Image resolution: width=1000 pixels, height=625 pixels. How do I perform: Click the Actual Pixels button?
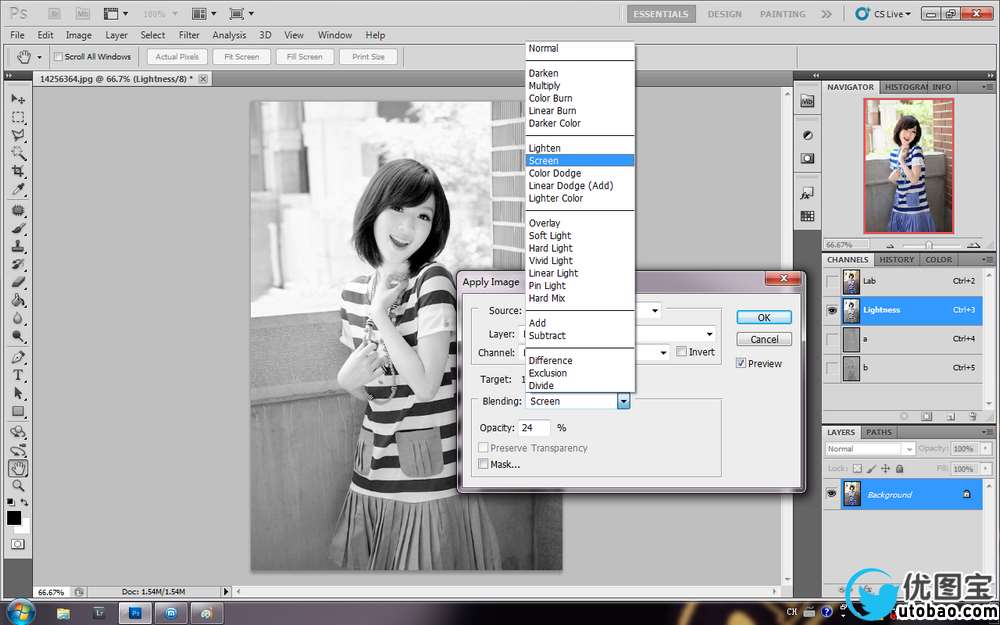[x=177, y=57]
